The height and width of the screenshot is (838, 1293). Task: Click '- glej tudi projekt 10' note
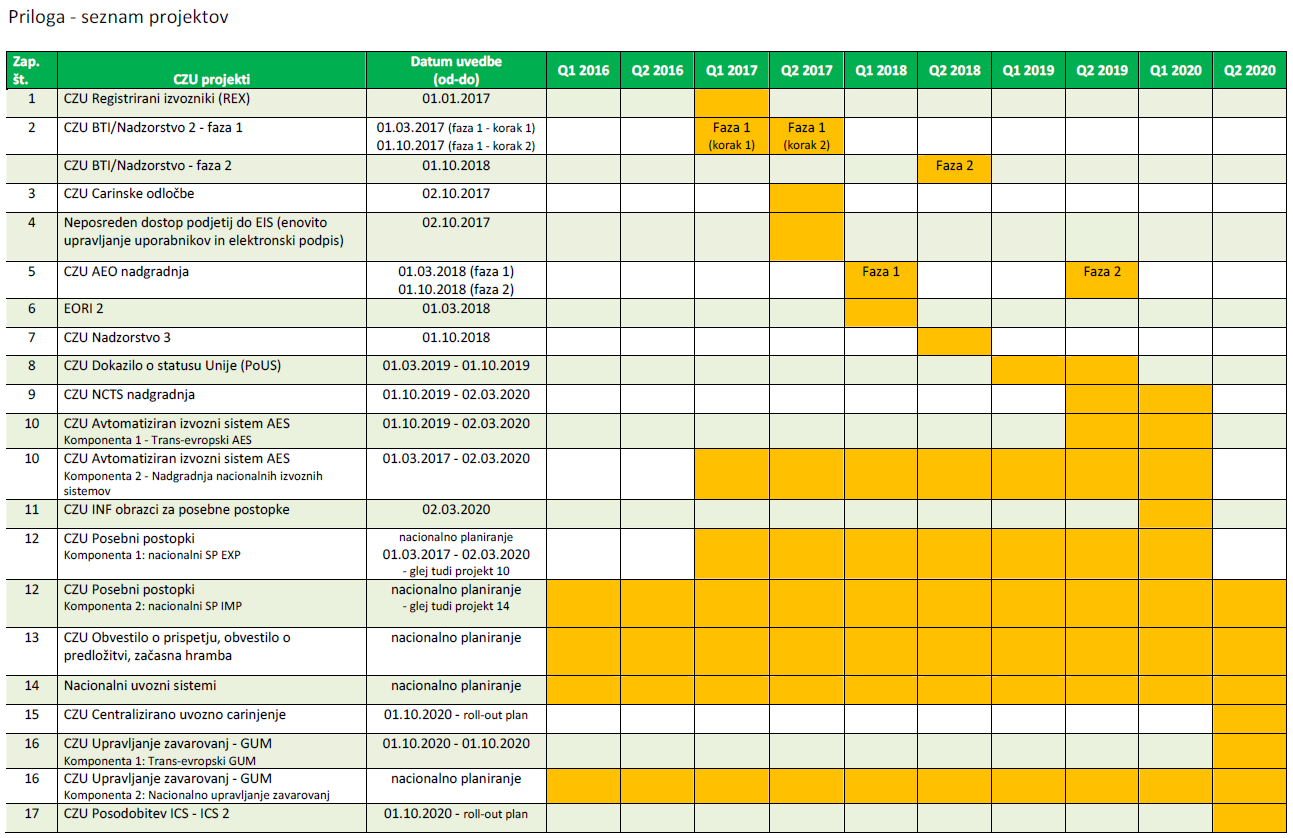[x=456, y=570]
